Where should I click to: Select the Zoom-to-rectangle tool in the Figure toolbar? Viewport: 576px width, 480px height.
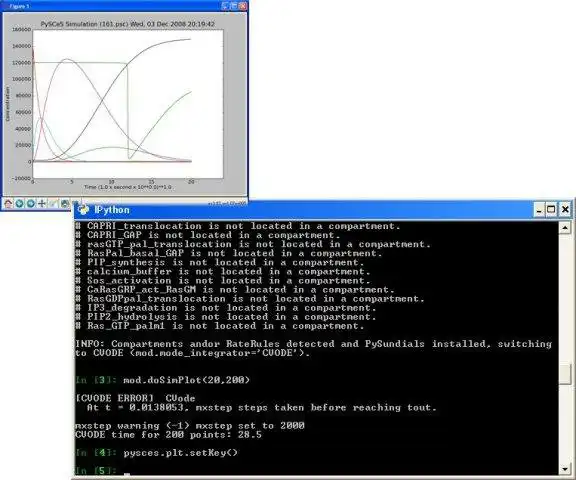(x=53, y=203)
